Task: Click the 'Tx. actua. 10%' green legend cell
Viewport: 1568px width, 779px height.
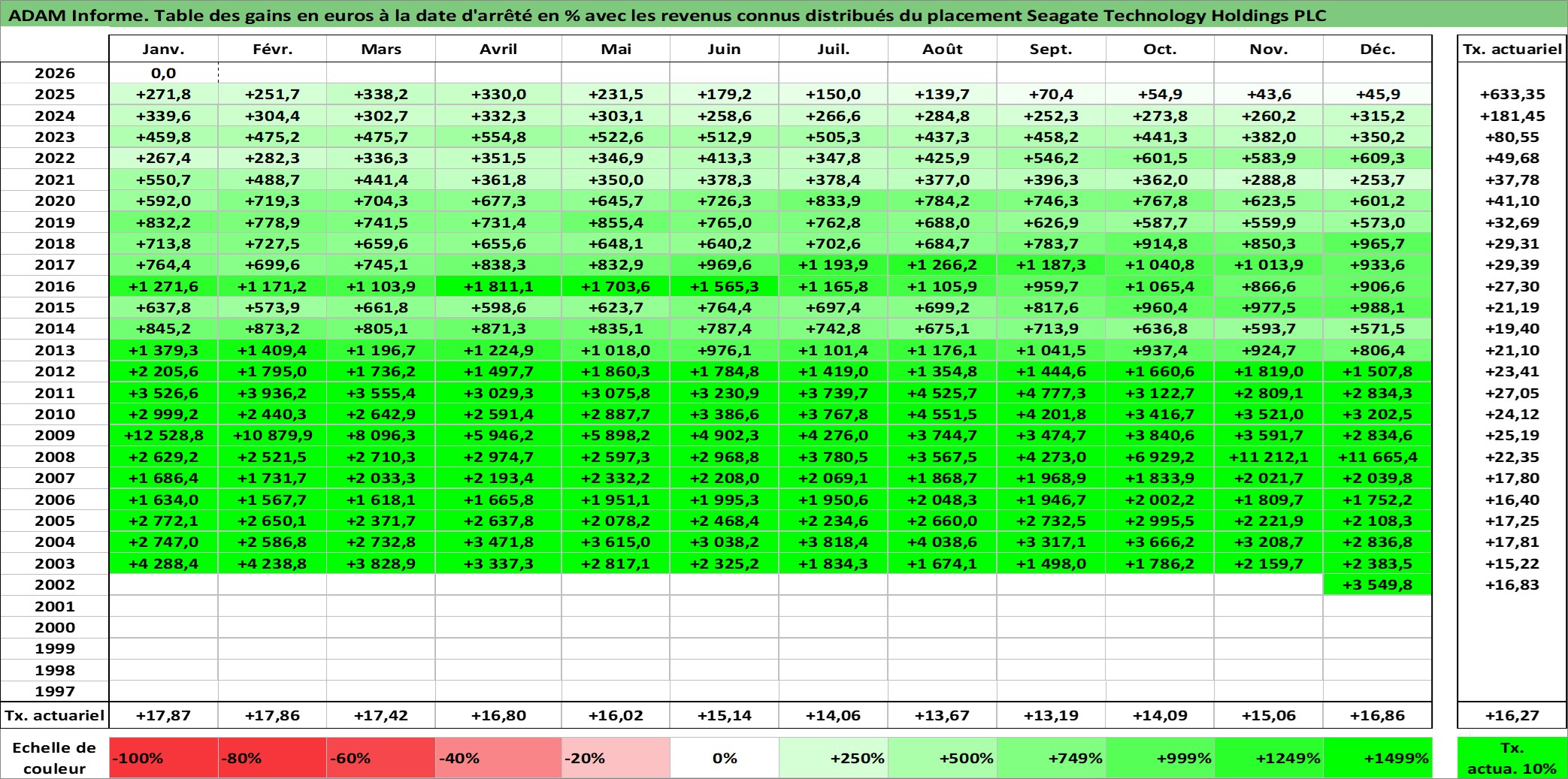Action: (x=1512, y=758)
